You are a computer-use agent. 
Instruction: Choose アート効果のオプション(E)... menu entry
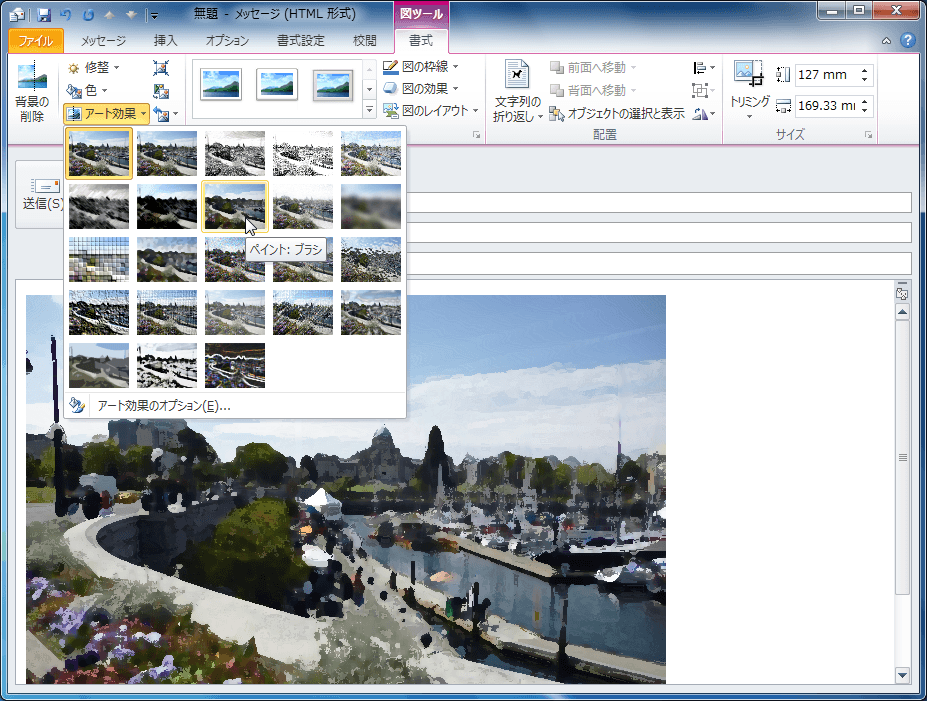coord(164,406)
